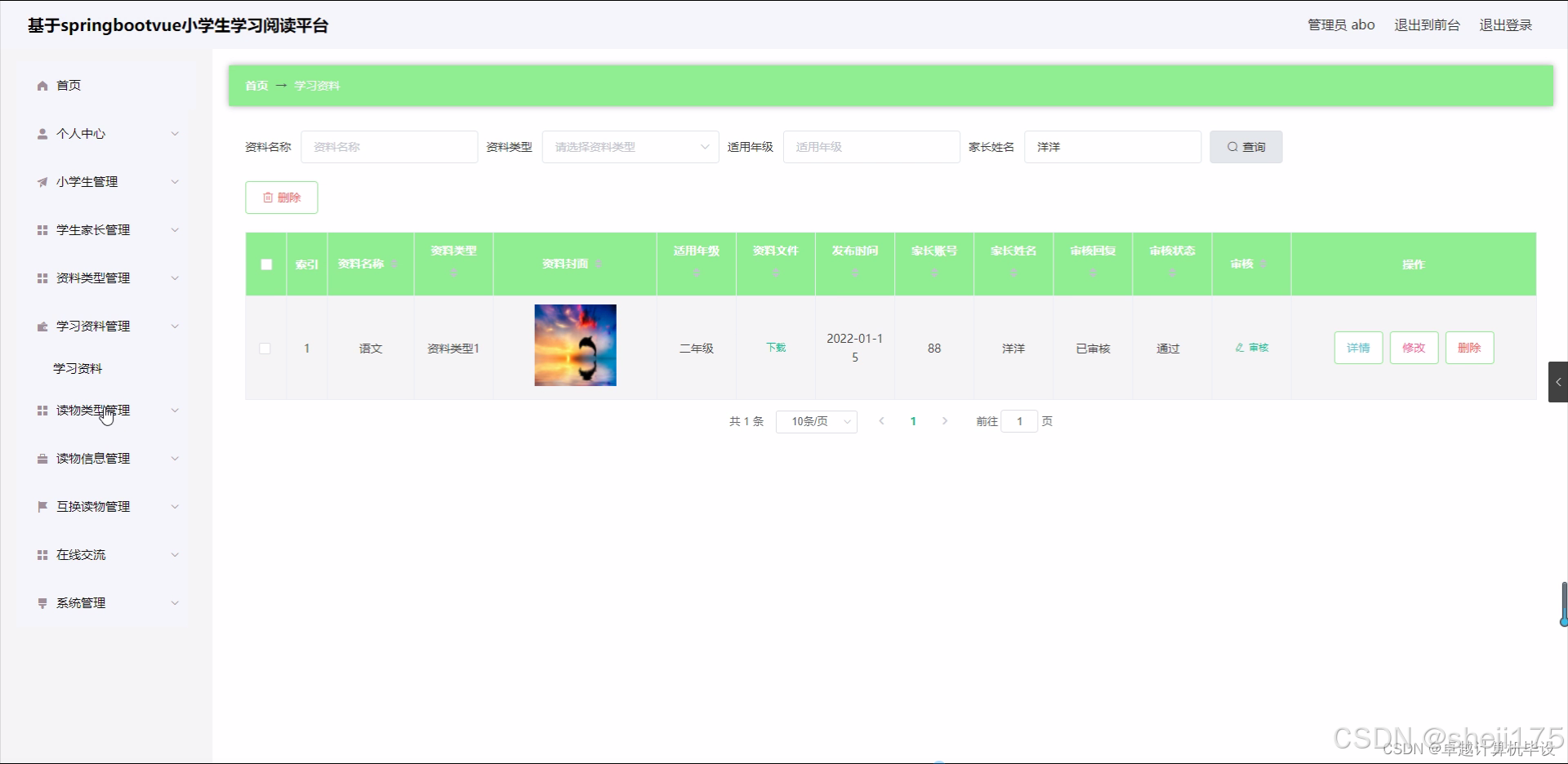
Task: Click the cover image thumbnail of 语文
Action: tap(575, 344)
